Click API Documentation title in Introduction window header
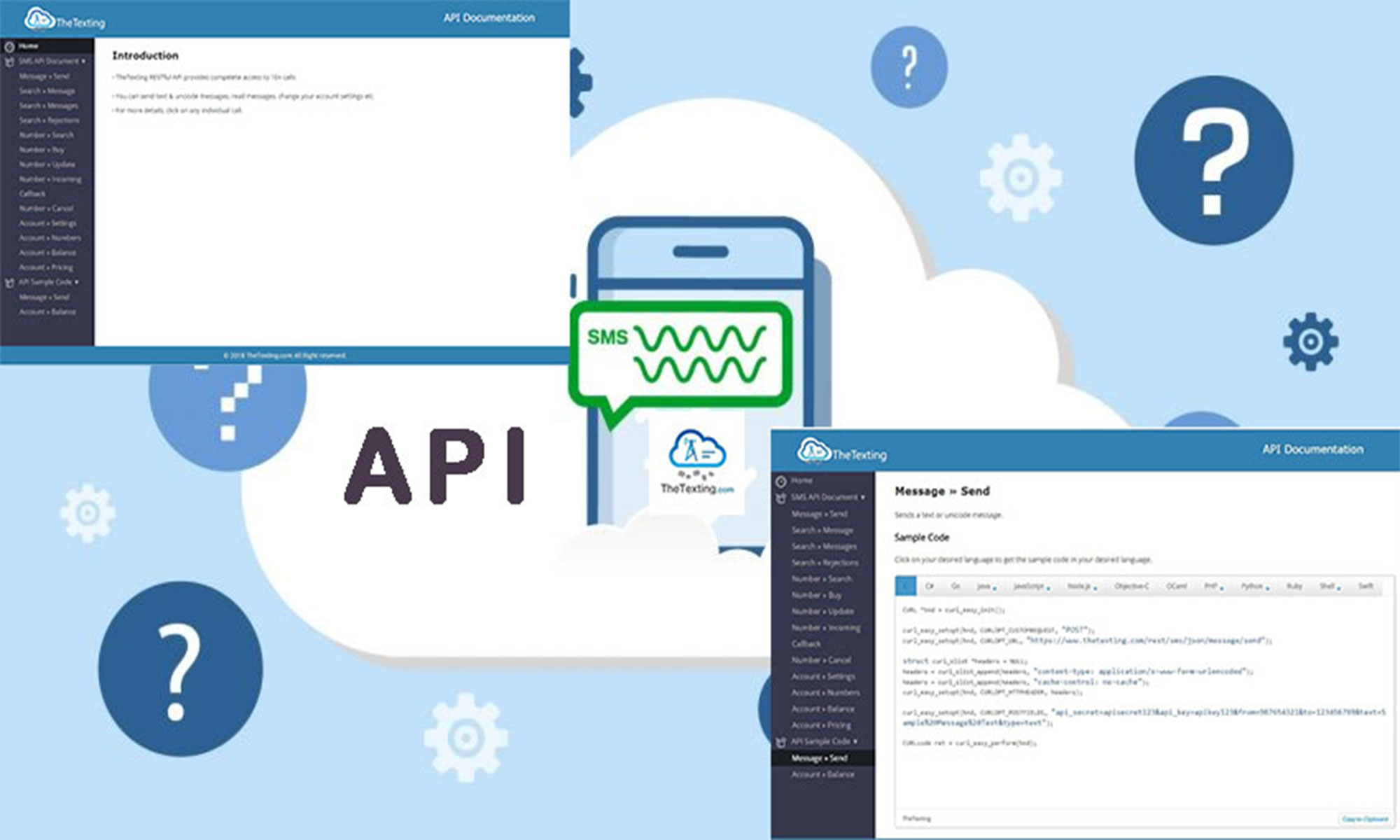Image resolution: width=1400 pixels, height=840 pixels. point(489,17)
